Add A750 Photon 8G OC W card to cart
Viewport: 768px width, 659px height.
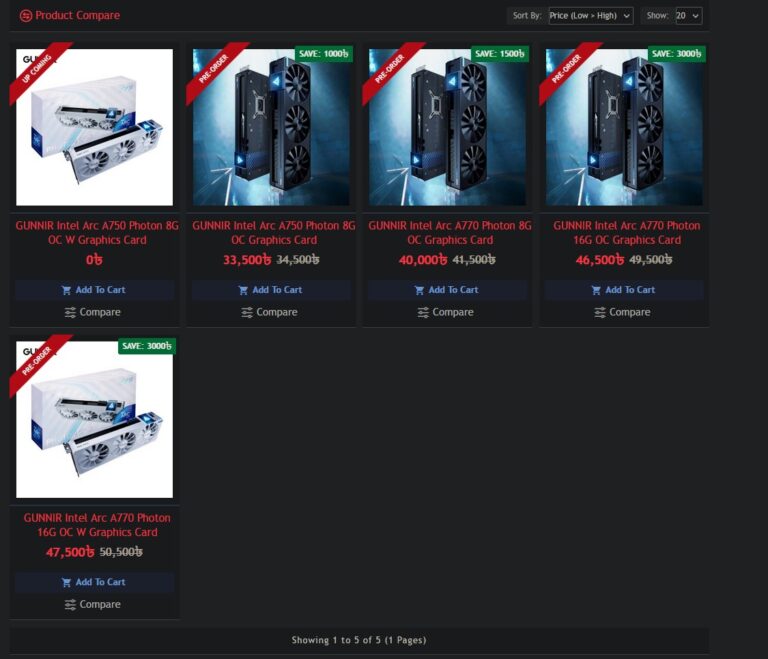tap(94, 290)
